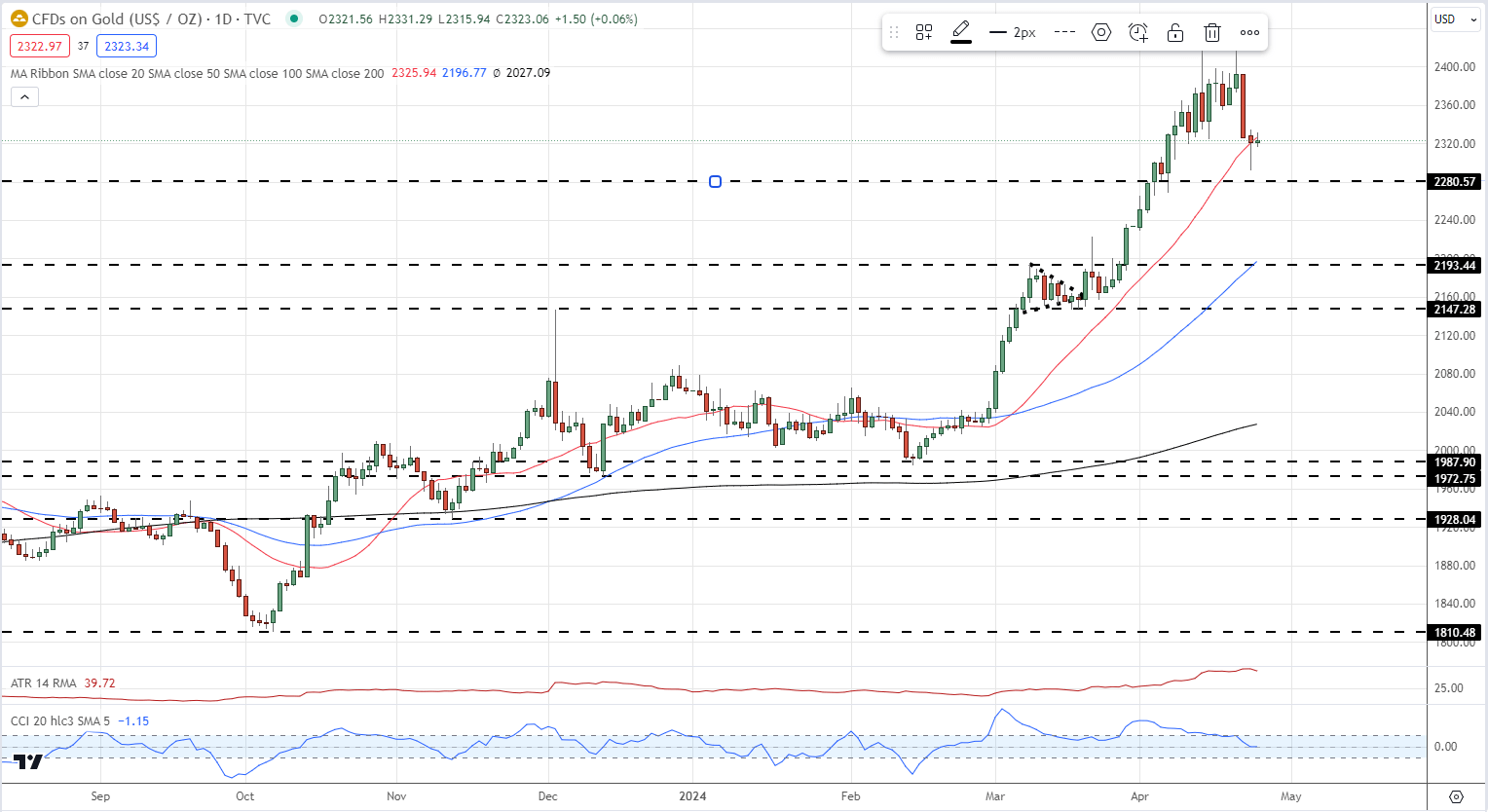Click the 1987.90 price label
The image size is (1488, 812).
[1455, 462]
